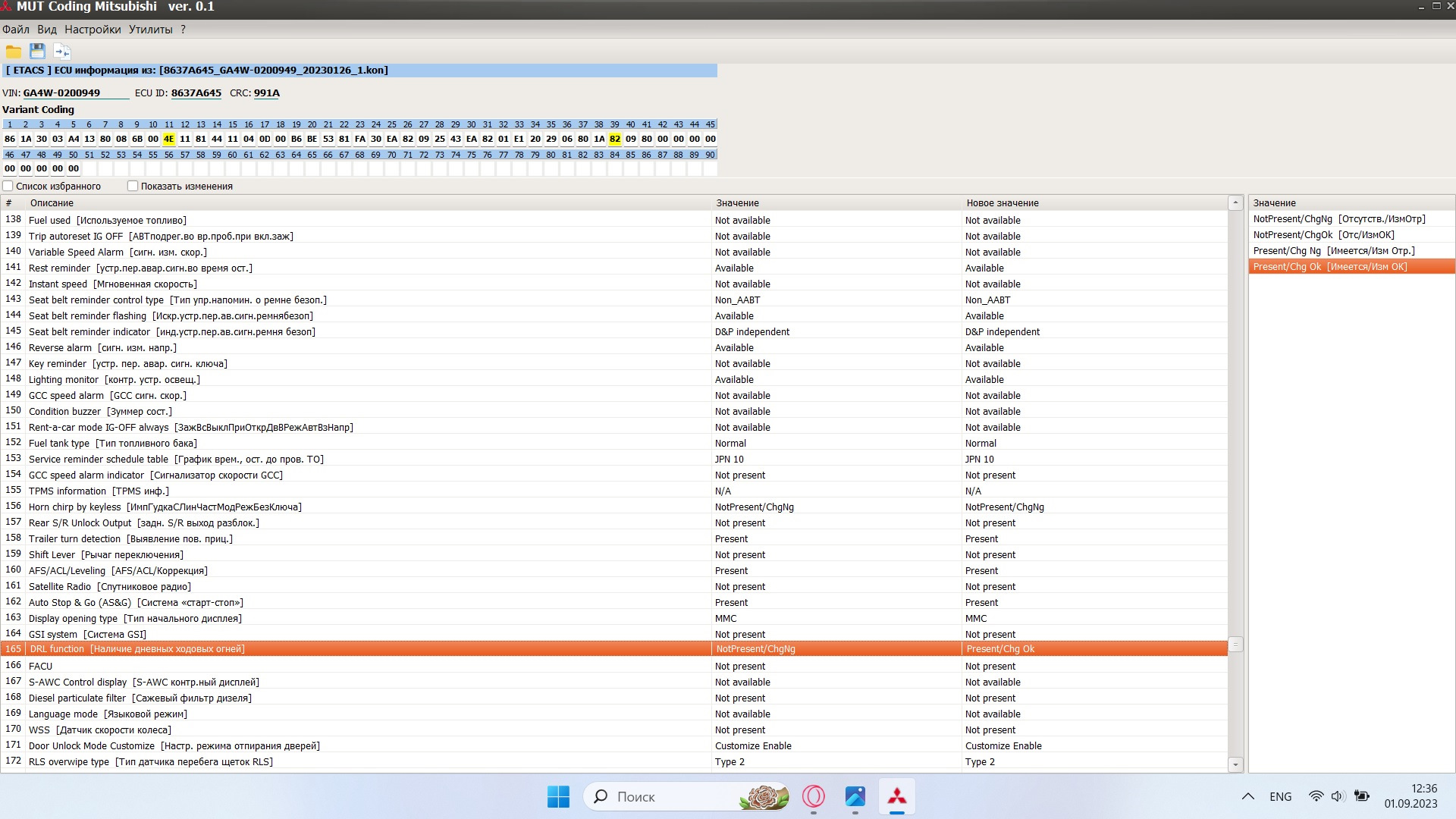Viewport: 1456px width, 819px height.
Task: Click the Mitsubishi app taskbar icon
Action: pyautogui.click(x=896, y=796)
